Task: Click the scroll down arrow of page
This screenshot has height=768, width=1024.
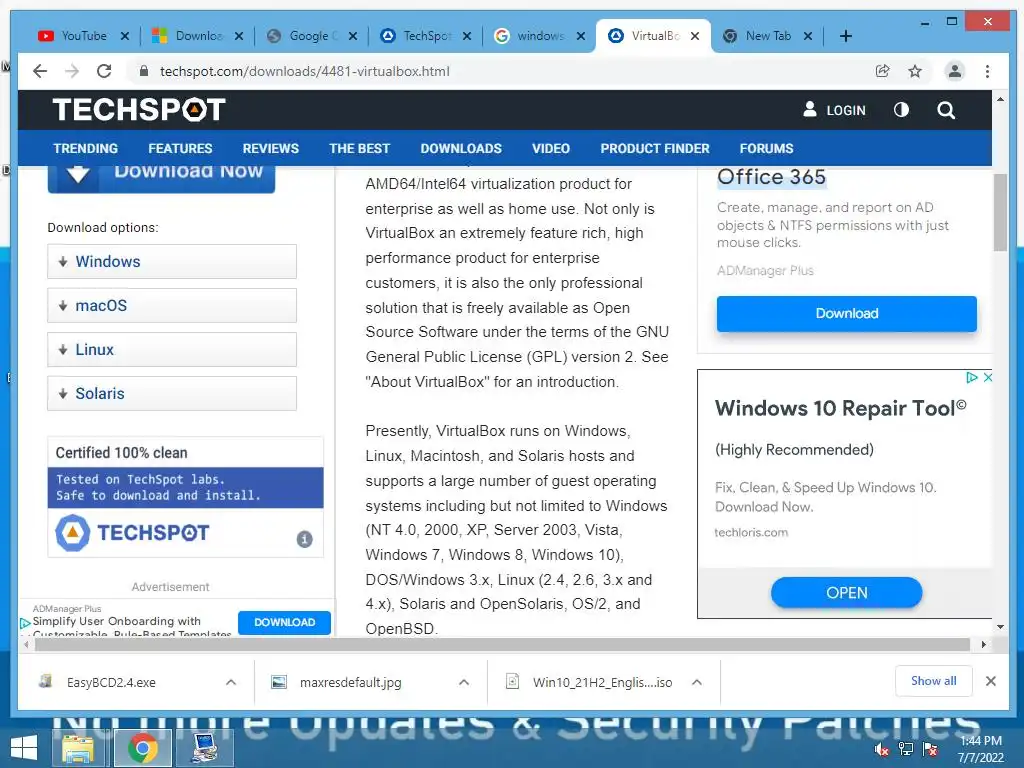Action: click(1000, 627)
